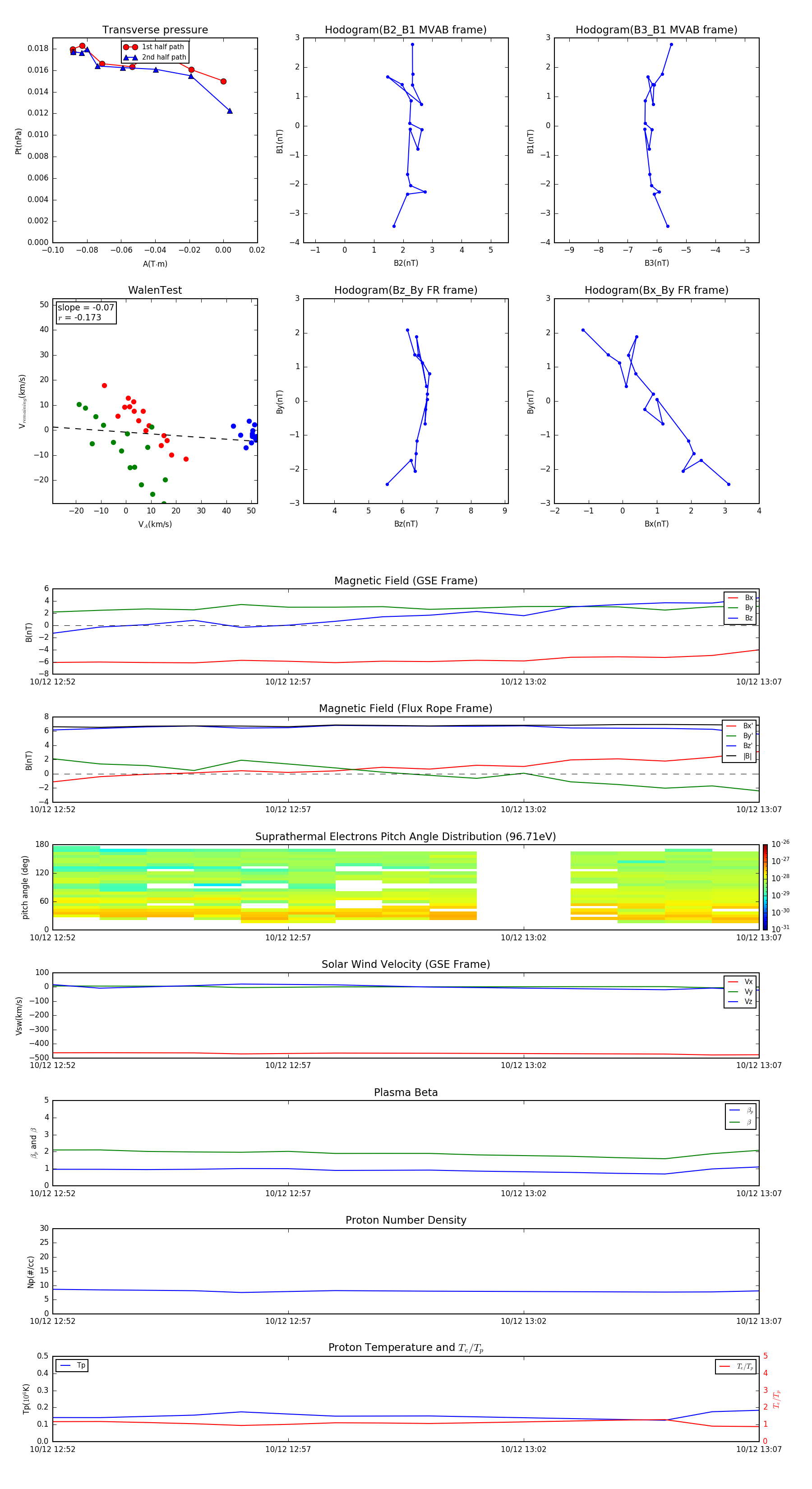Click the 'Transverse pressure' plot title
Viewport: 812px width, 1489px height.
(x=155, y=30)
